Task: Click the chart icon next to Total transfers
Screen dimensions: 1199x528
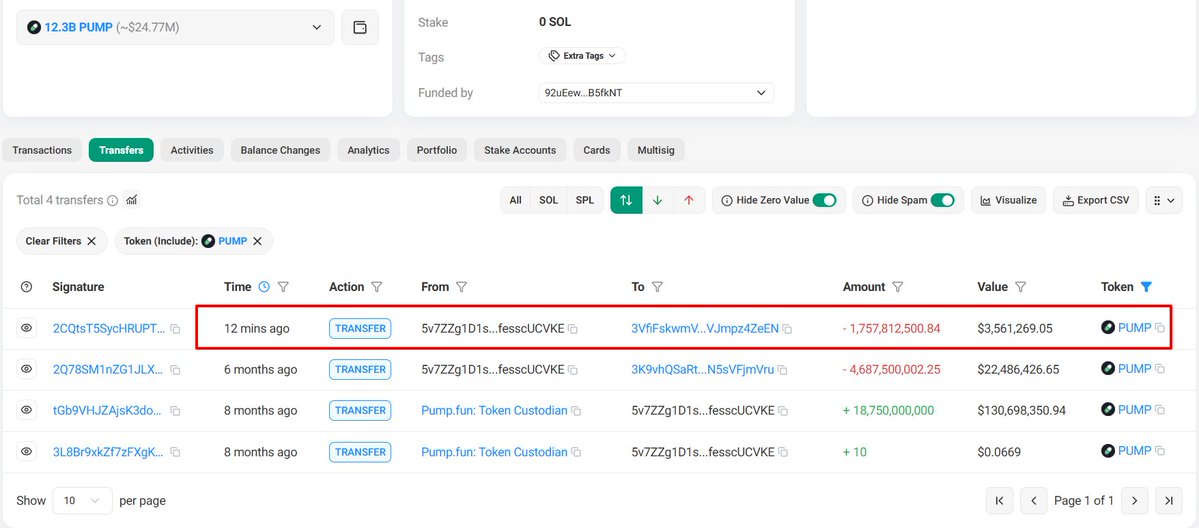Action: (x=132, y=200)
